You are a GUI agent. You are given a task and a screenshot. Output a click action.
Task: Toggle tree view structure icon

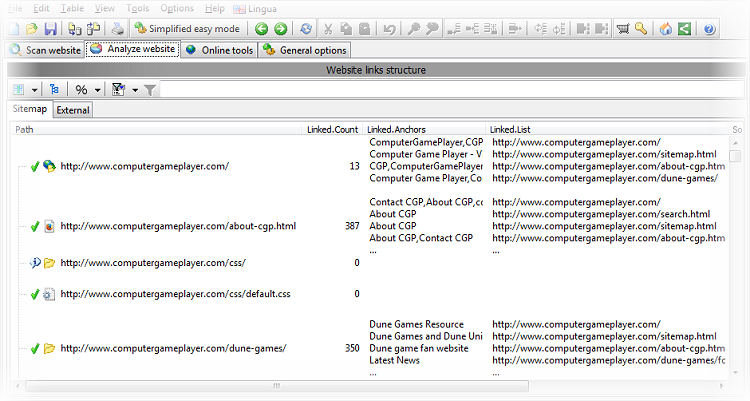pos(55,89)
